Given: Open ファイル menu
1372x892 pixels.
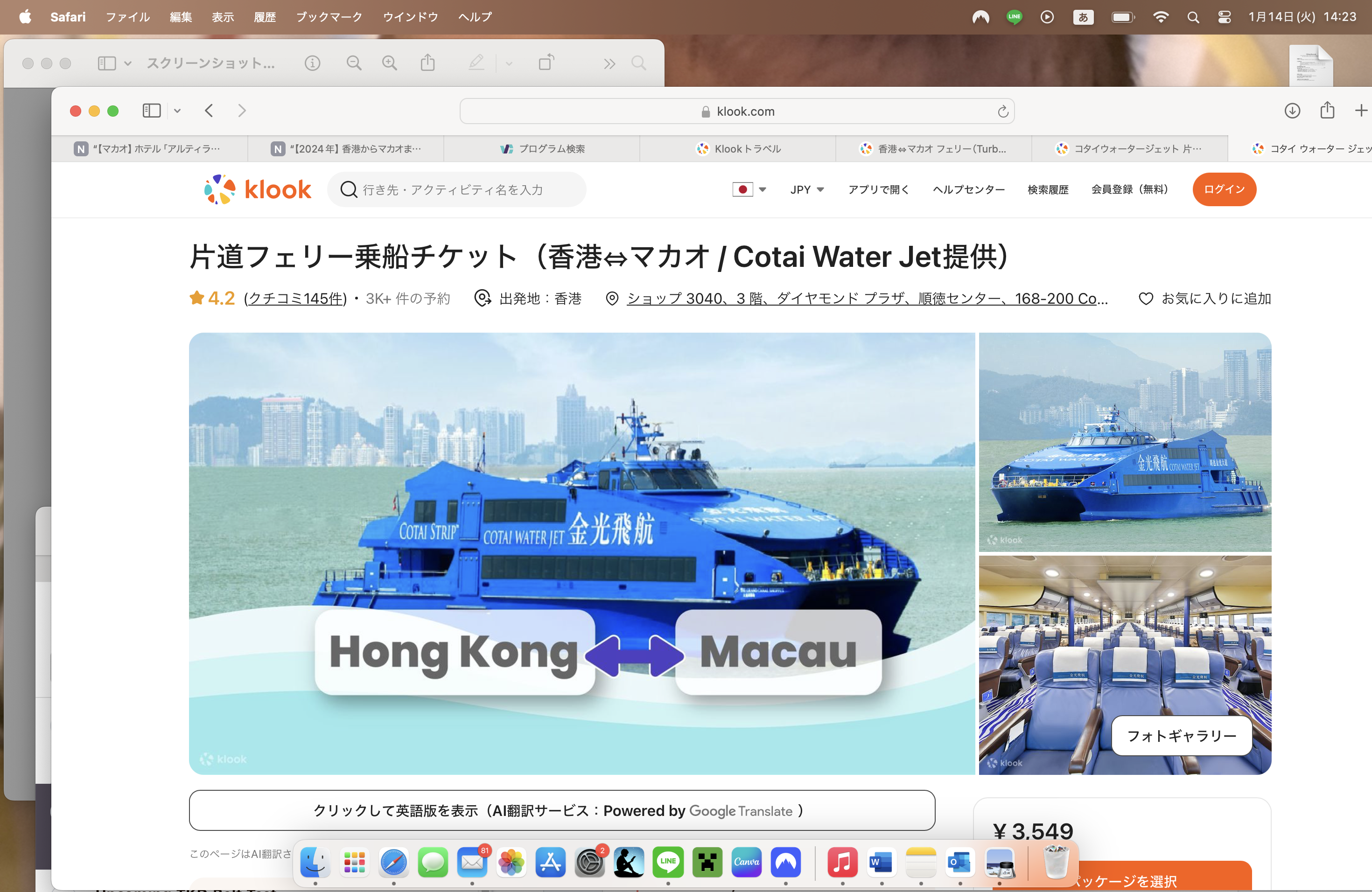Looking at the screenshot, I should coord(127,17).
